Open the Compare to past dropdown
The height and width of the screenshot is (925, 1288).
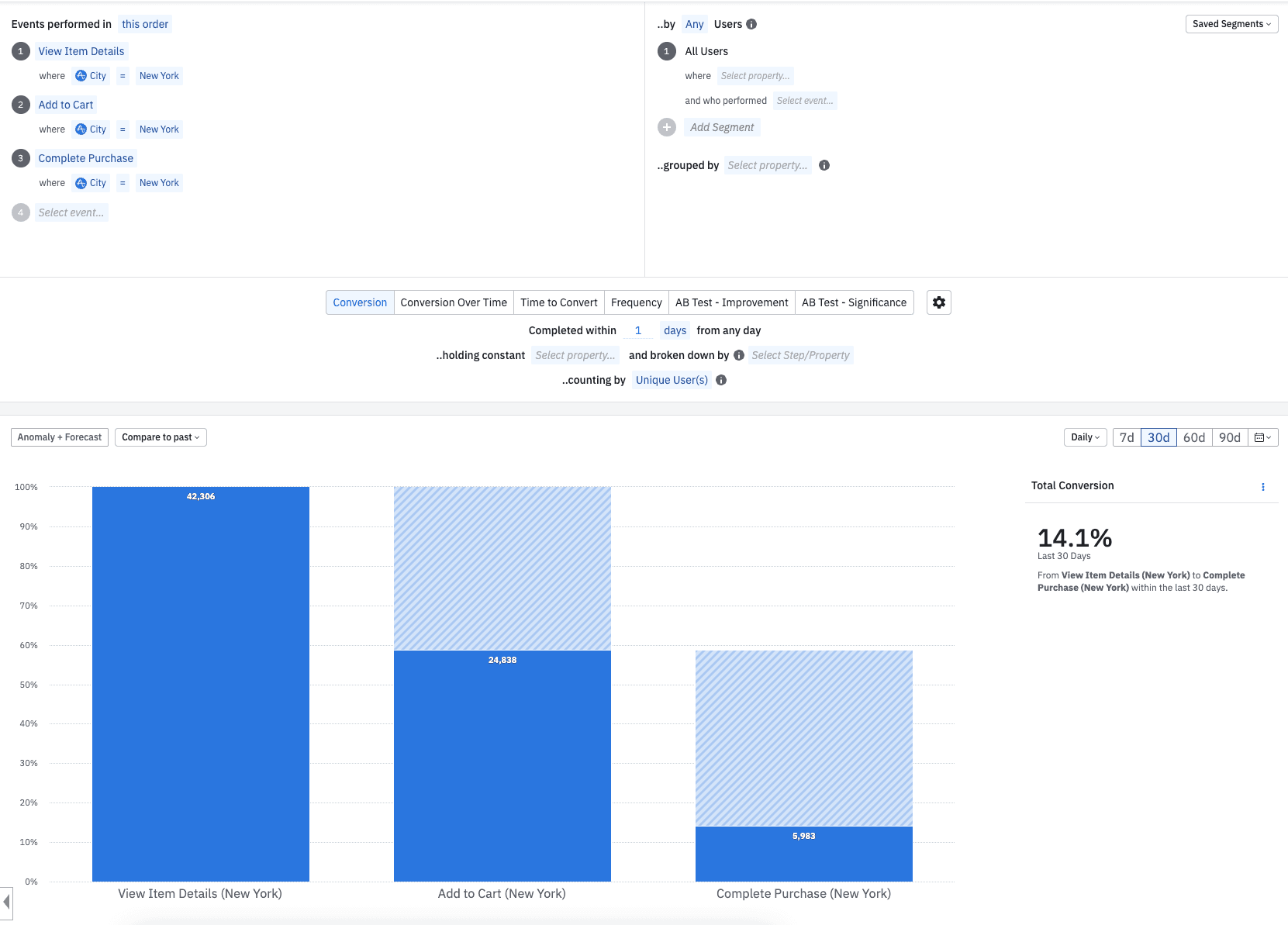tap(161, 437)
